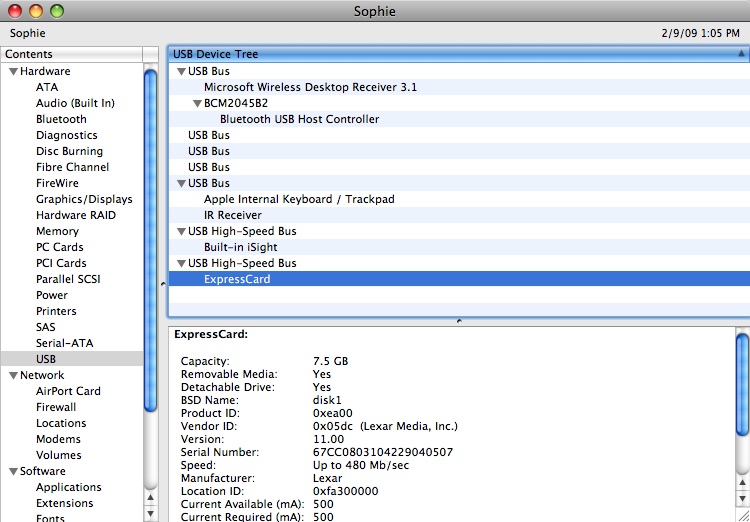Select Disc Burning item
The image size is (750, 522).
[x=69, y=151]
